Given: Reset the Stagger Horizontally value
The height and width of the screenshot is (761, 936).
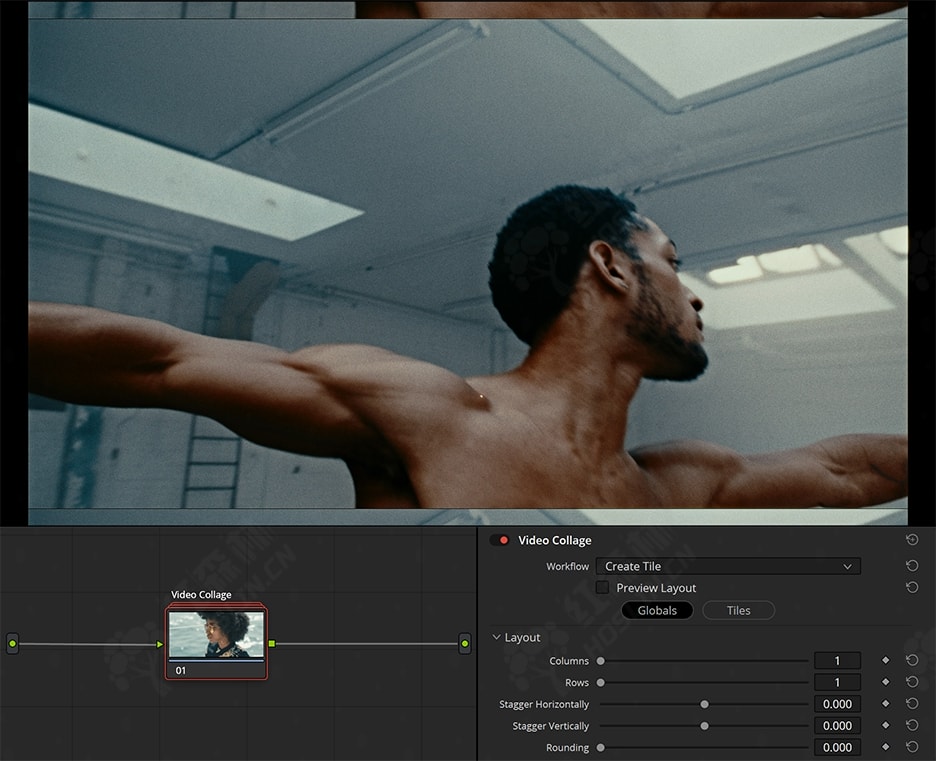Looking at the screenshot, I should [x=912, y=704].
